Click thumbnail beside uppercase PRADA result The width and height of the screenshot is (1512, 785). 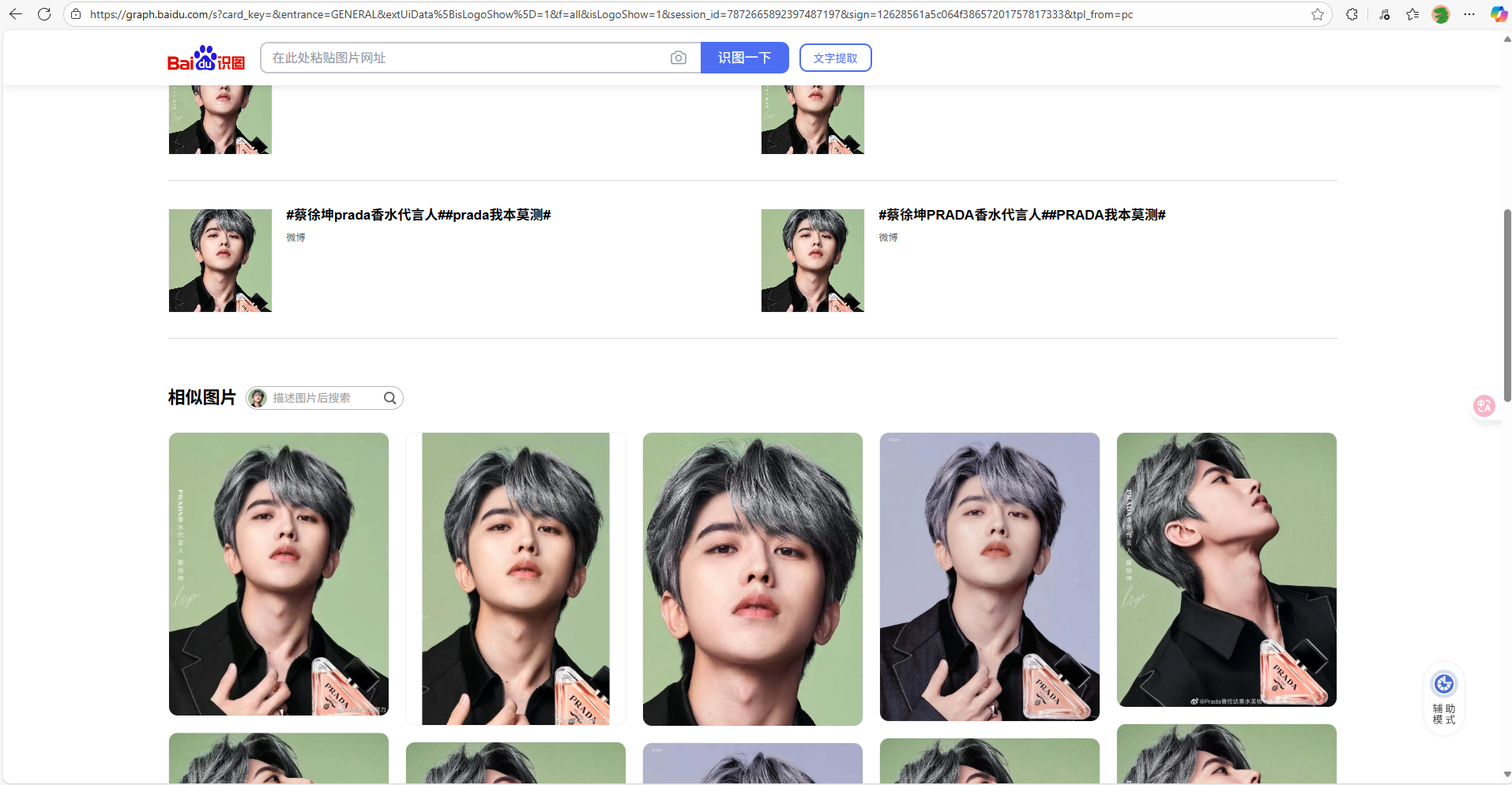(813, 261)
